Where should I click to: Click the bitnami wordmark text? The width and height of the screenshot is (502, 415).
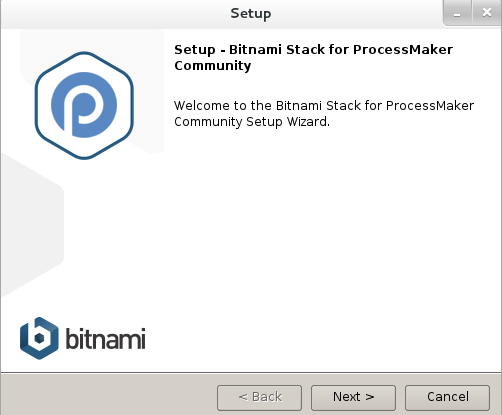[x=105, y=339]
